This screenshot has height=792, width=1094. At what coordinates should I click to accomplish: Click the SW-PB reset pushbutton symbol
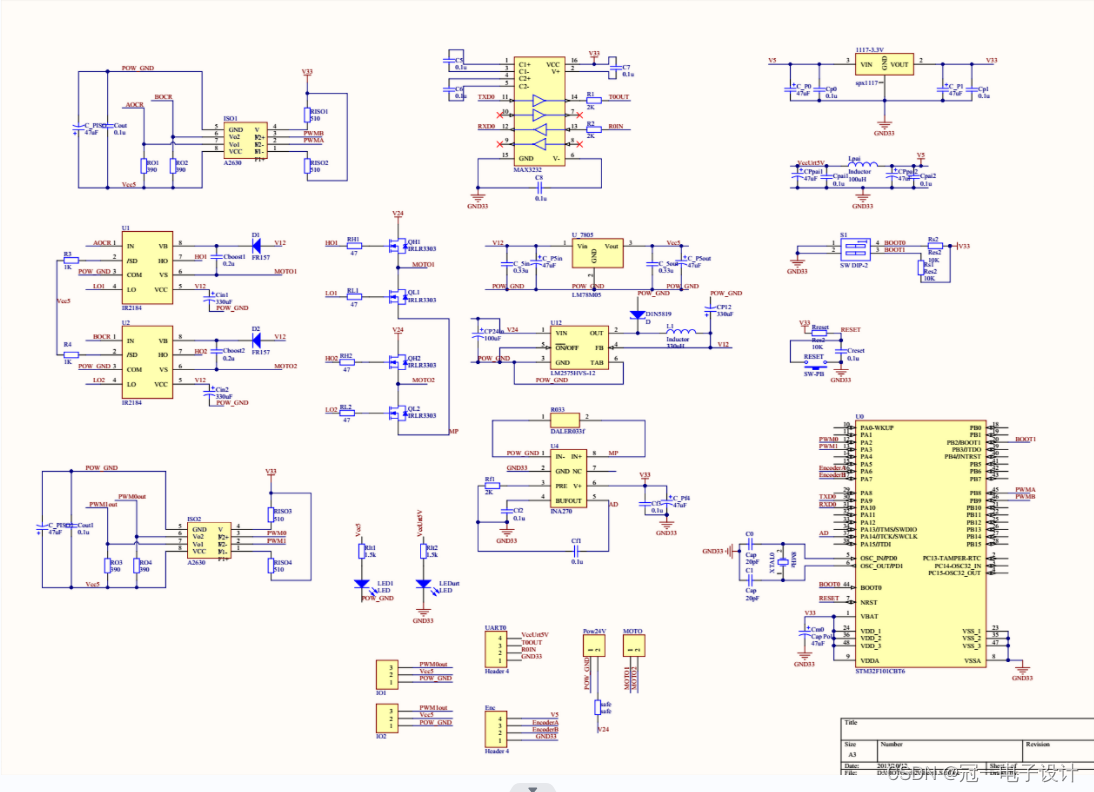pyautogui.click(x=814, y=366)
